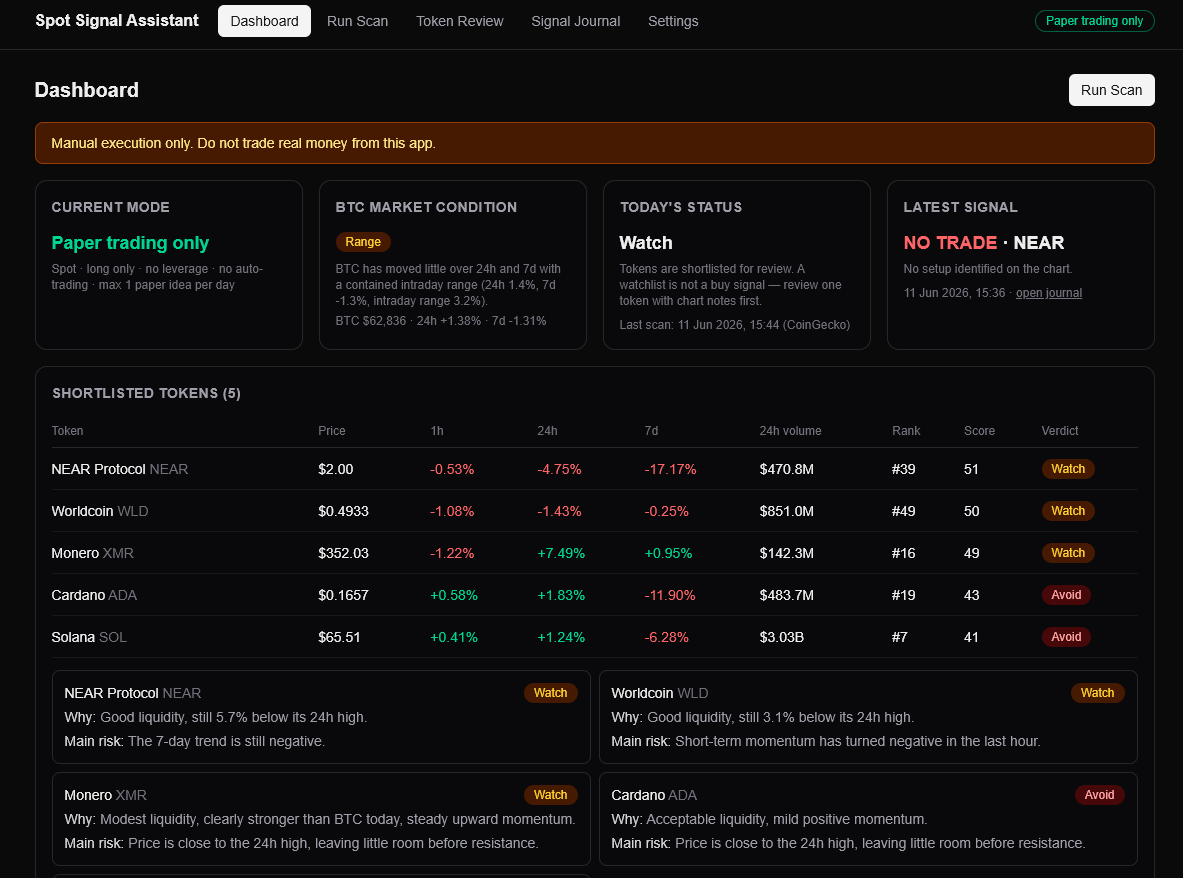Click the Shortlisted Tokens (5) heading
Viewport: 1183px width, 878px height.
pyautogui.click(x=146, y=393)
